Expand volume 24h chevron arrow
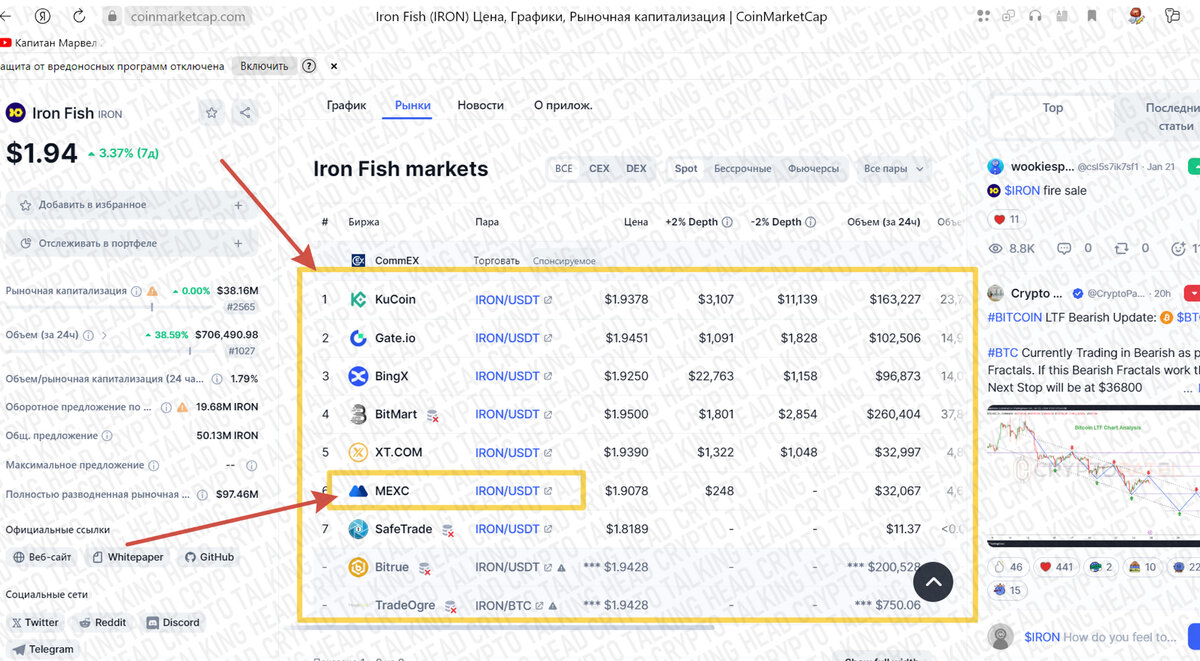1200x661 pixels. coord(104,336)
